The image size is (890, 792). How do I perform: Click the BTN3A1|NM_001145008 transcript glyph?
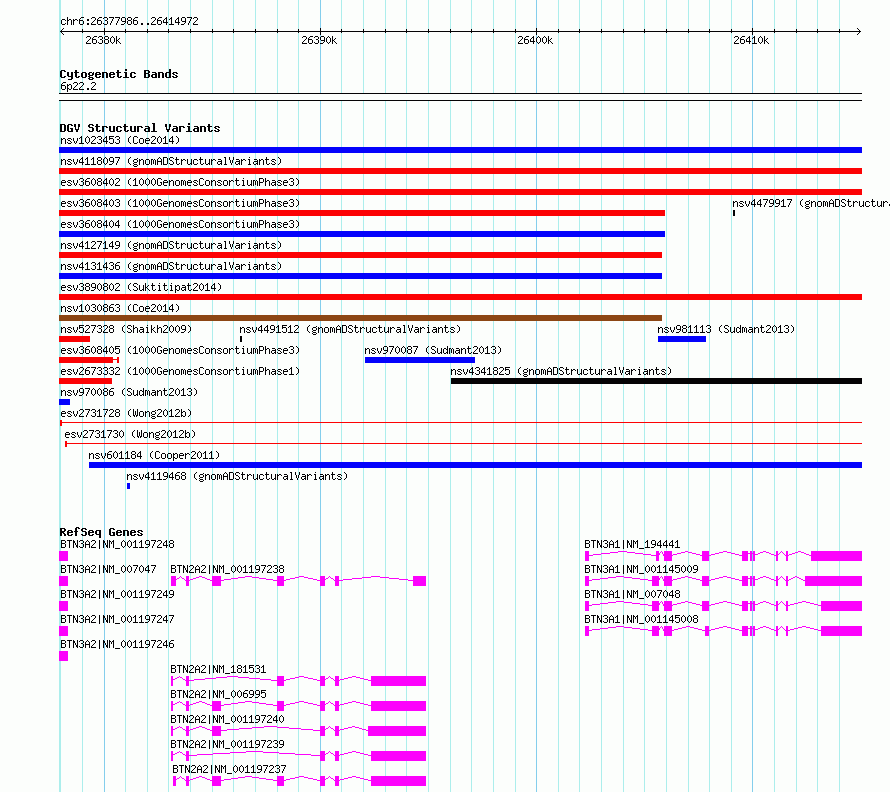(723, 631)
